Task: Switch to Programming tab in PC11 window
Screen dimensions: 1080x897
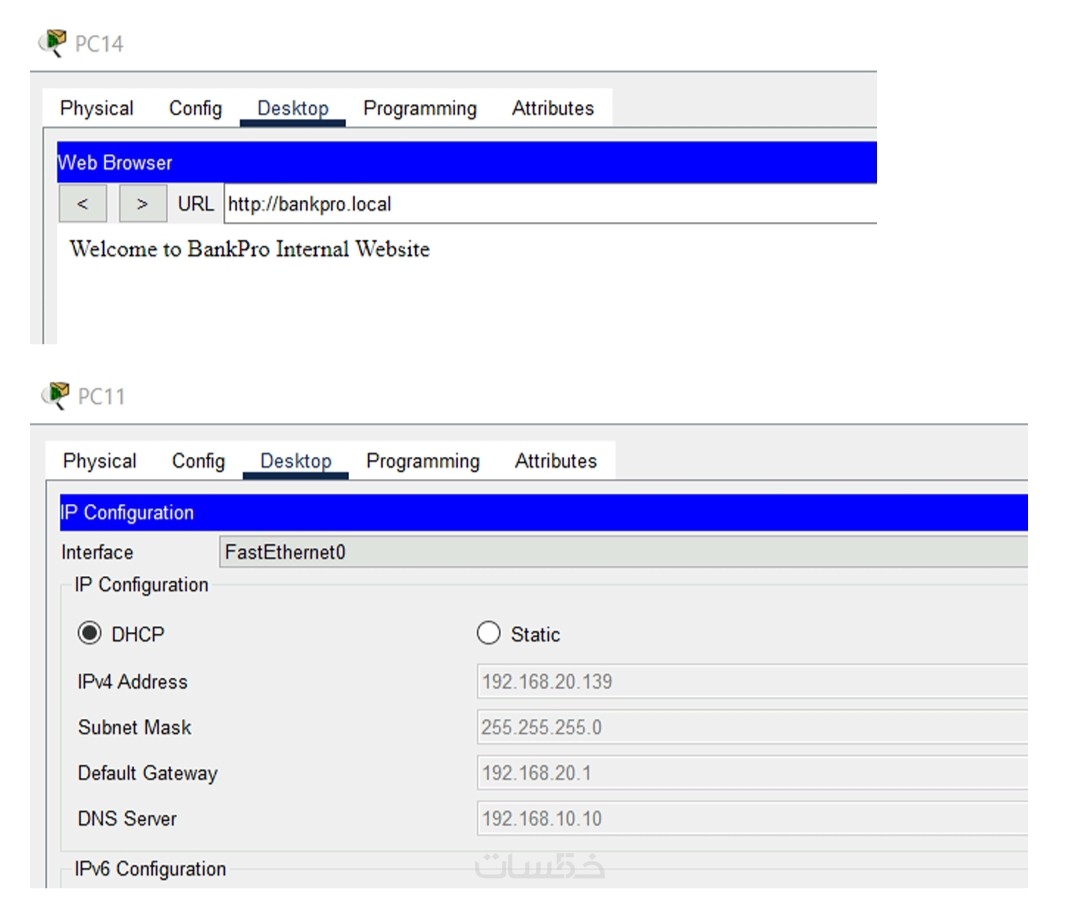Action: tap(423, 461)
